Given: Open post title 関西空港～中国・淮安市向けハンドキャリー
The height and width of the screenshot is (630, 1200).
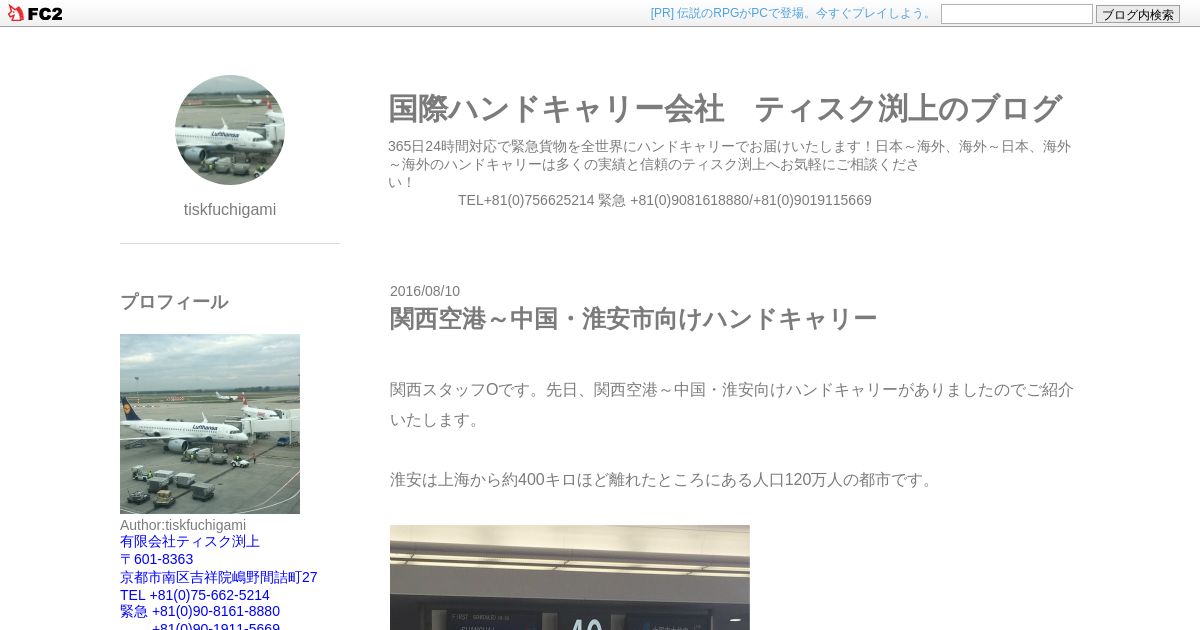Looking at the screenshot, I should (633, 319).
